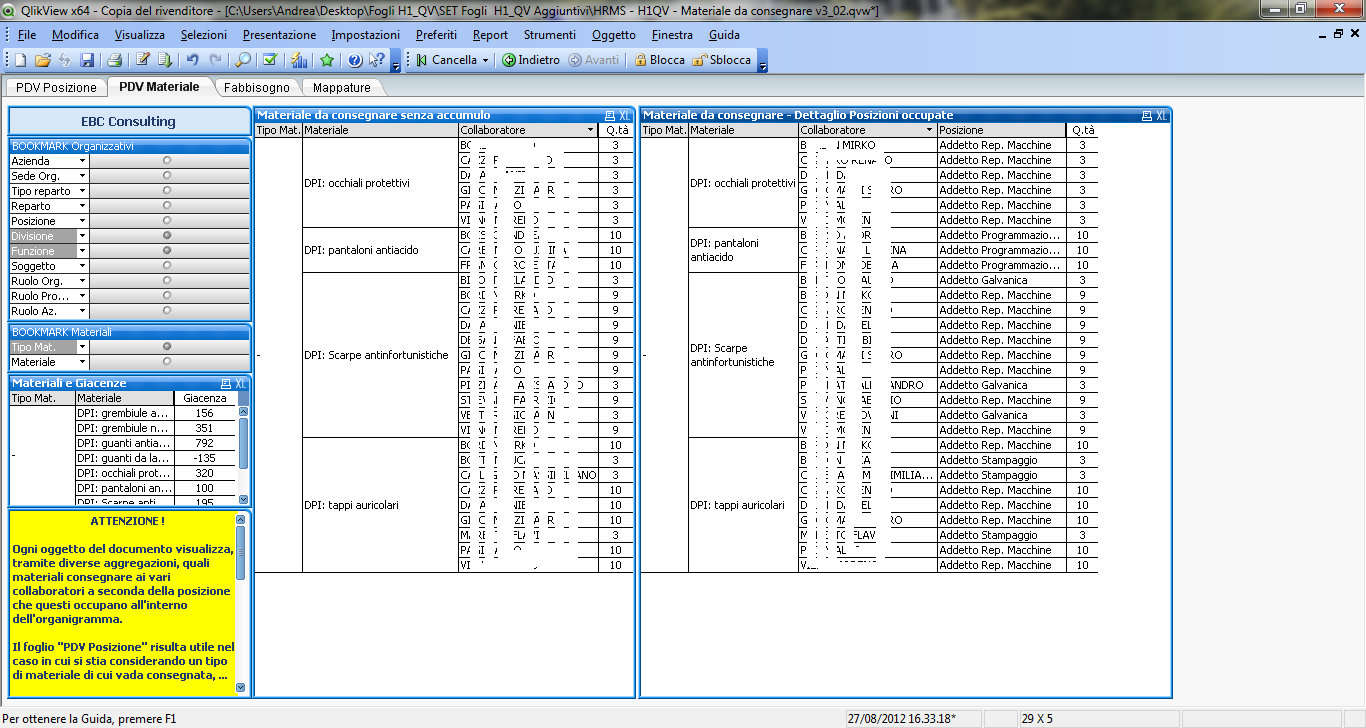This screenshot has height=728, width=1366.
Task: Expand the Tipo reparto dropdown
Action: point(82,191)
